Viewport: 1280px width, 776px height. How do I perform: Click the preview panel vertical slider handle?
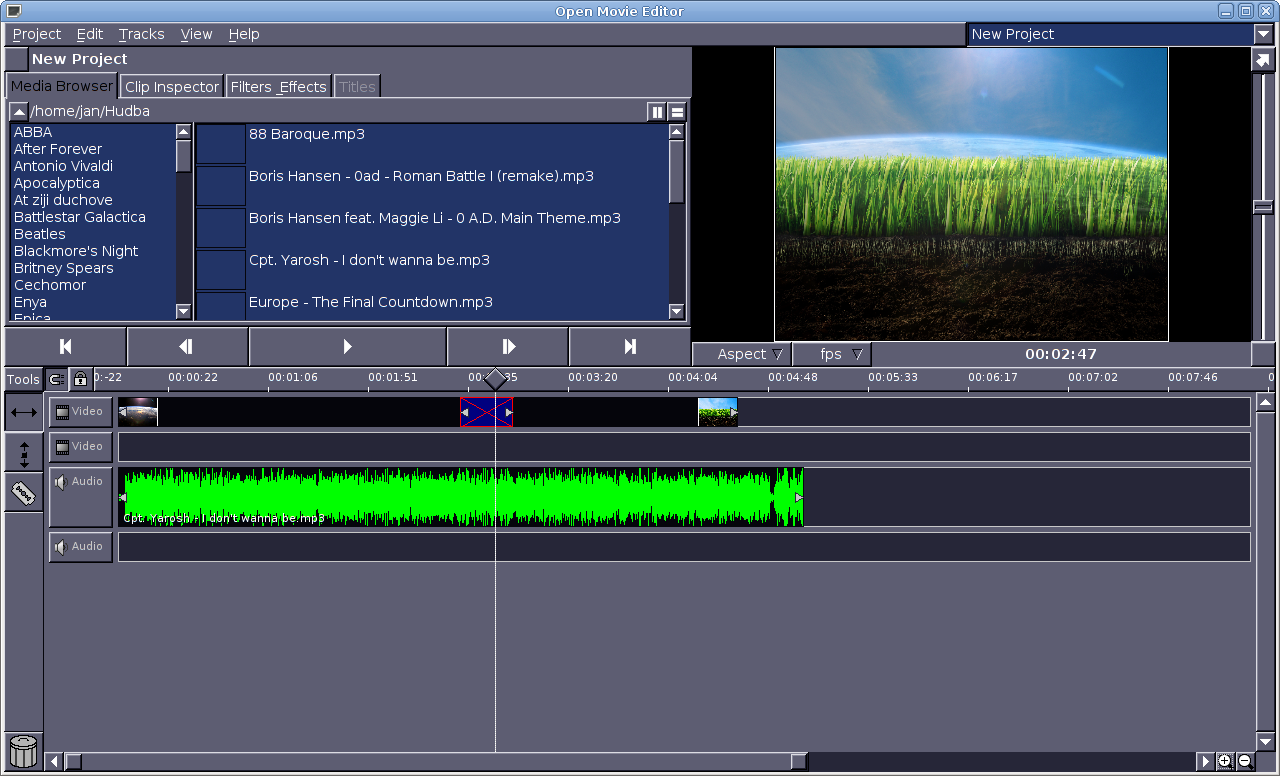click(1263, 207)
